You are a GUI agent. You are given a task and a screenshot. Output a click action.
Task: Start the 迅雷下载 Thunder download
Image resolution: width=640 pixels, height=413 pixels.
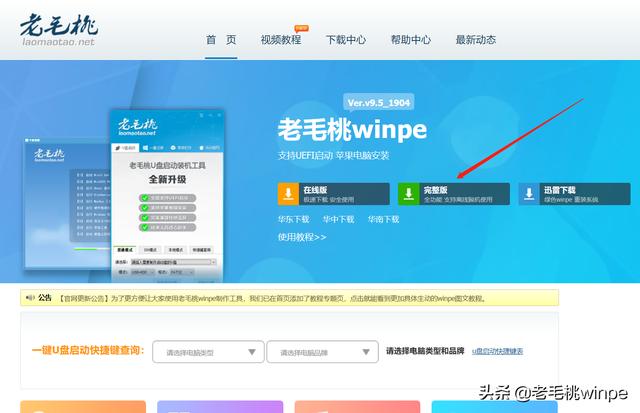(x=574, y=194)
